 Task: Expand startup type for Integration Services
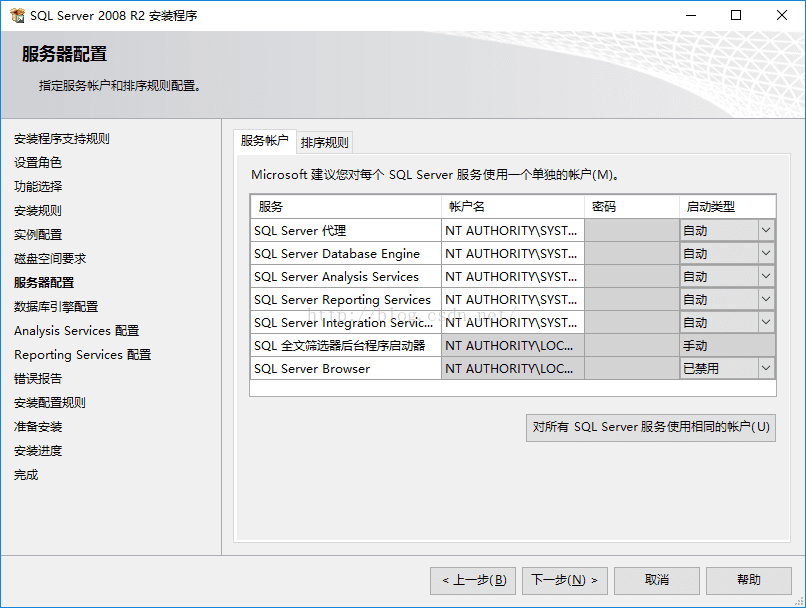766,322
